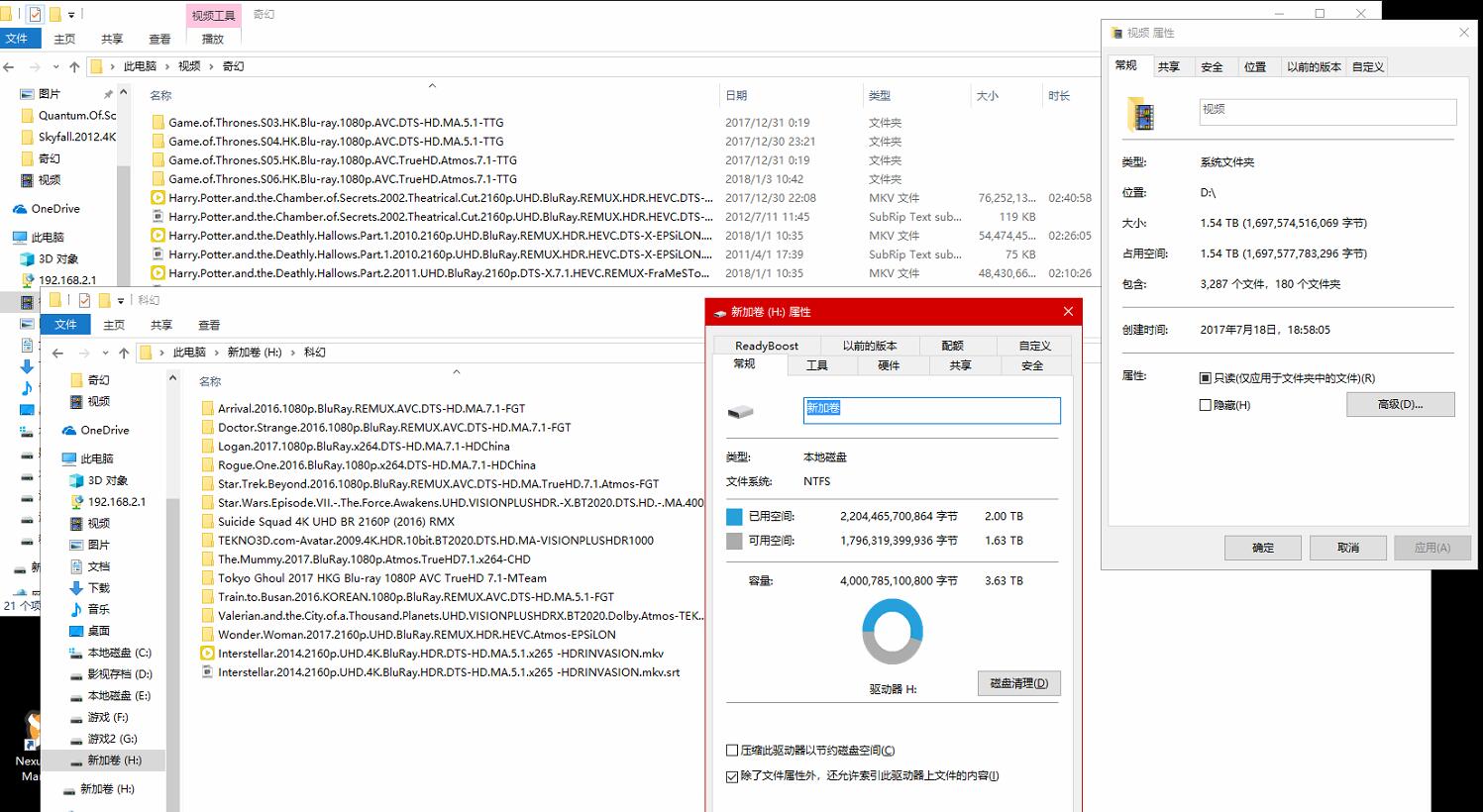This screenshot has height=812, width=1483.
Task: Go back in the 奇幻 Explorer window
Action: coord(9,66)
